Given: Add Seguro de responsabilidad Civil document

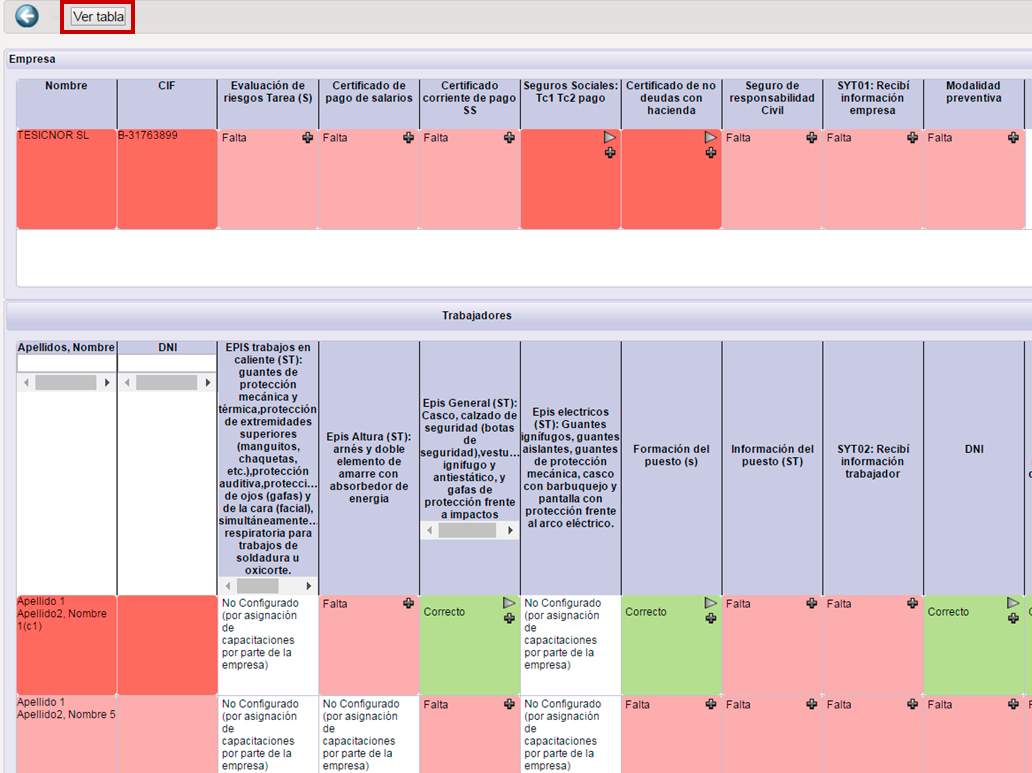Looking at the screenshot, I should point(812,138).
